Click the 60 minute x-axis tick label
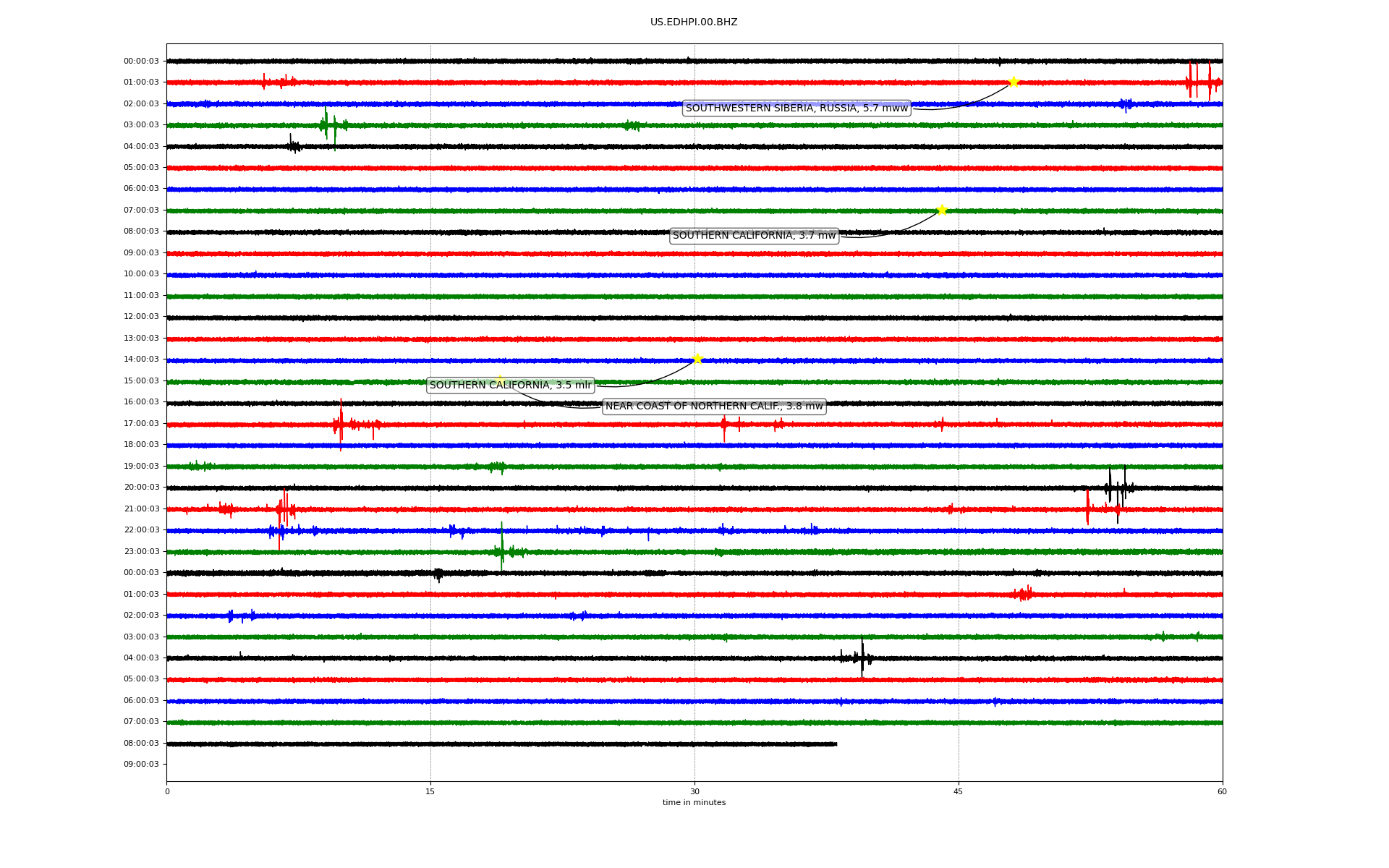Screen dimensions: 1389x868 click(x=1222, y=791)
